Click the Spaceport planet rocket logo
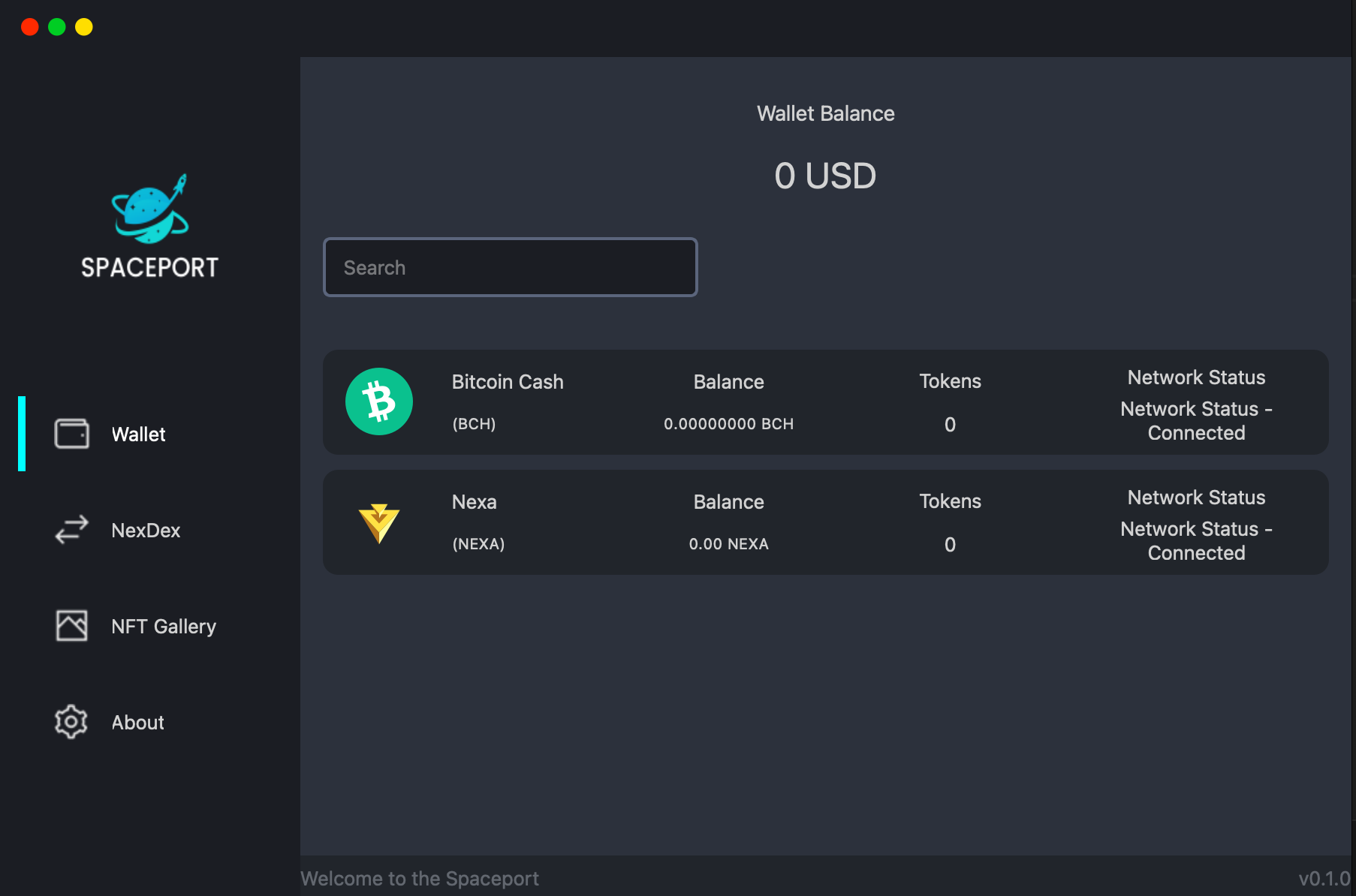This screenshot has width=1356, height=896. (150, 209)
